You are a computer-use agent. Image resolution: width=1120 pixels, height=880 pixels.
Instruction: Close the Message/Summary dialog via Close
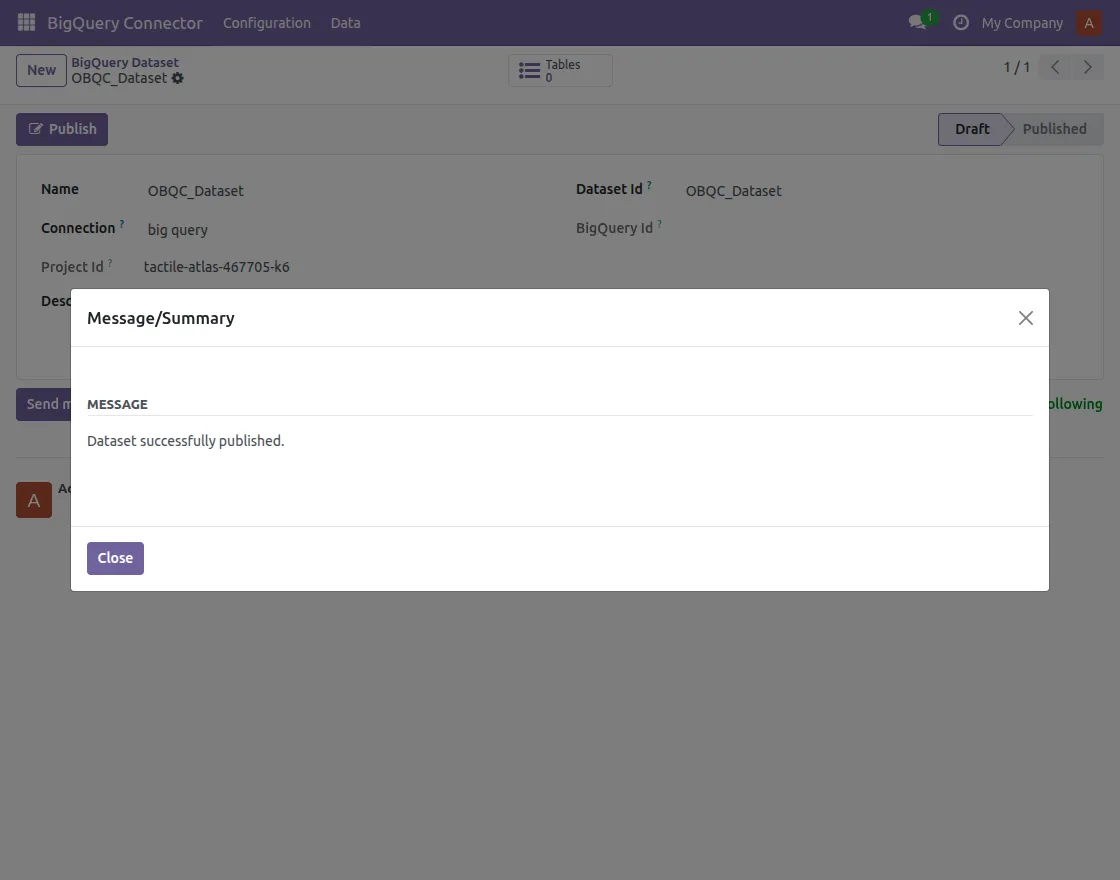(114, 558)
